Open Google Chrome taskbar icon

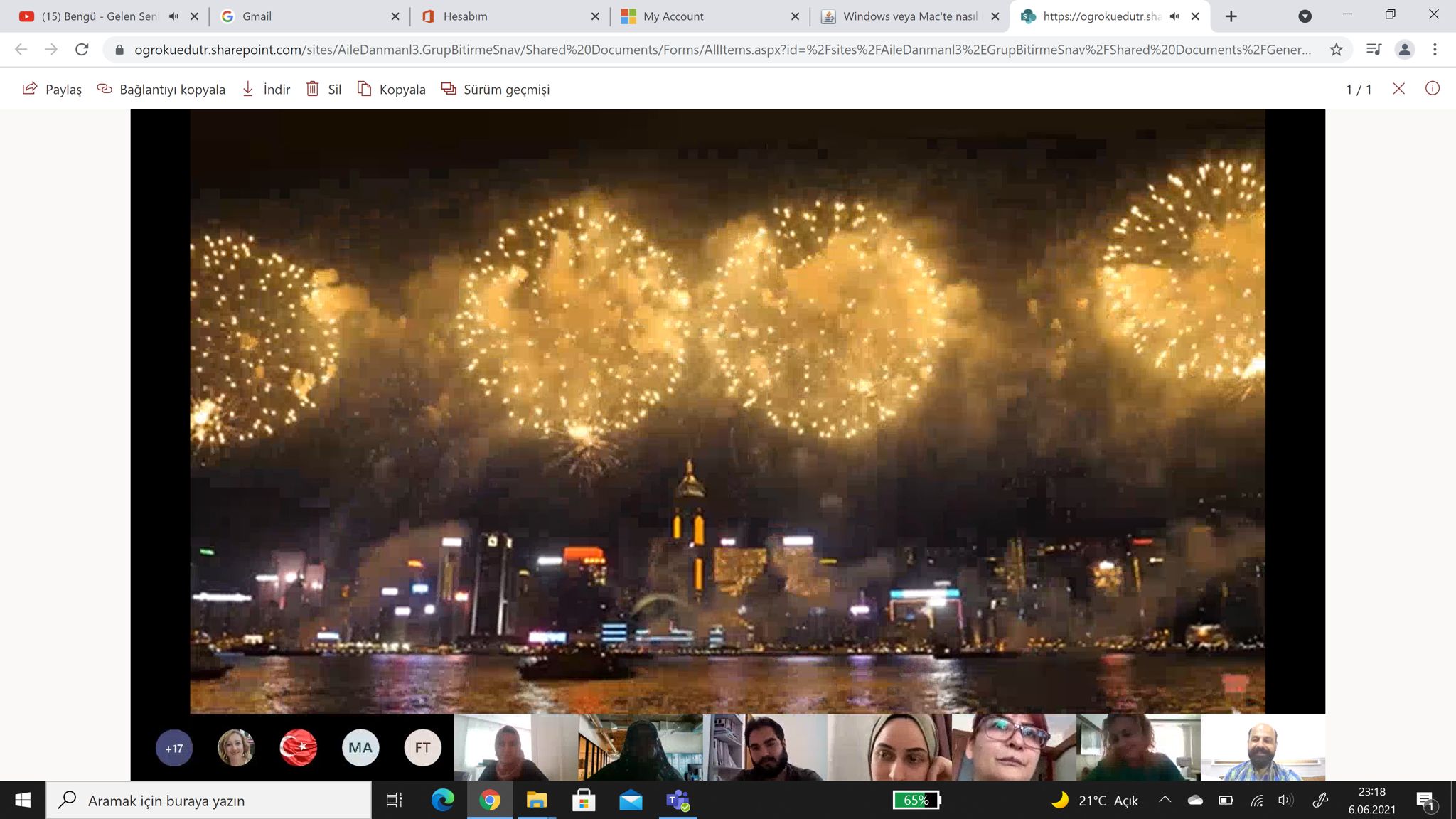point(490,801)
